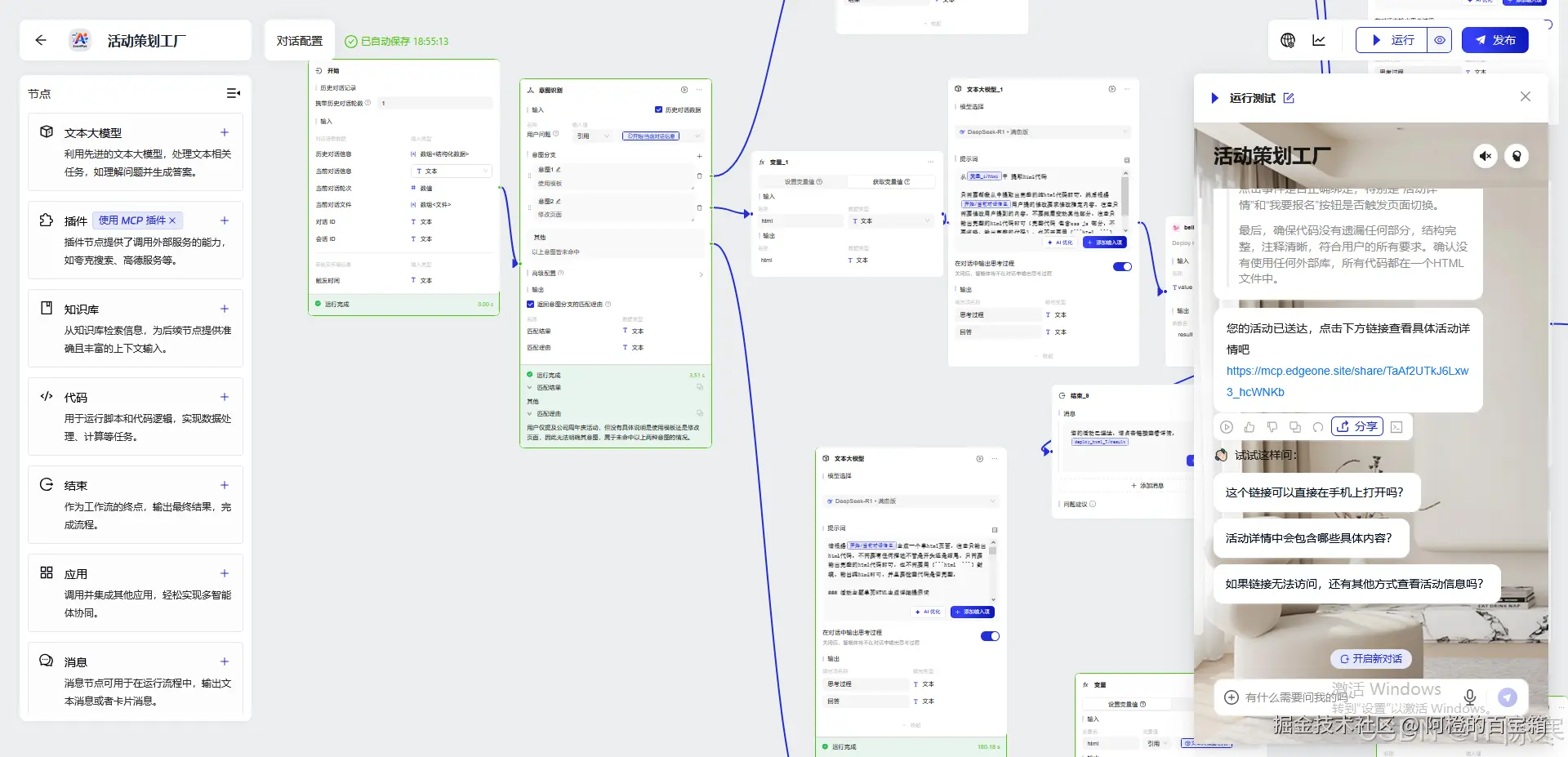Copy the chat reply
The width and height of the screenshot is (1568, 757).
click(1295, 427)
